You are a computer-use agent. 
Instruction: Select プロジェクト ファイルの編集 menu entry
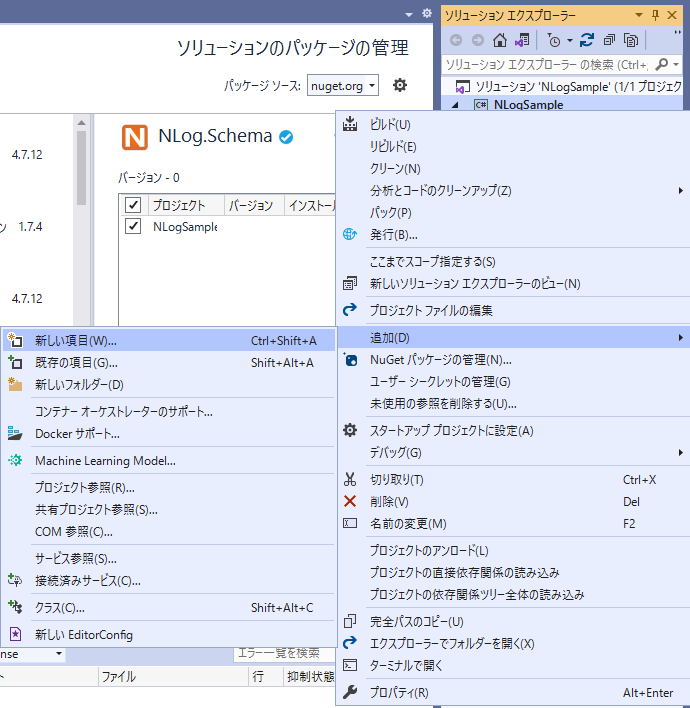pos(514,310)
